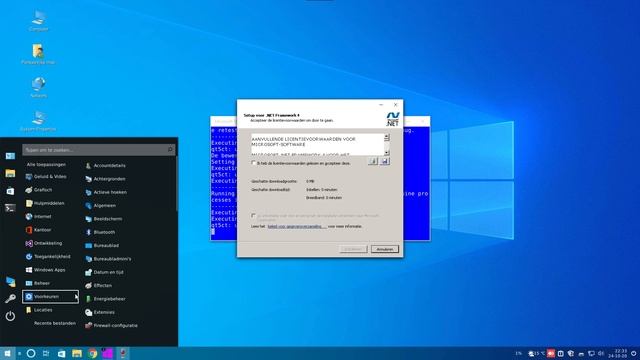The width and height of the screenshot is (640, 360).
Task: Click the weather temperature indicator in tray
Action: pyautogui.click(x=537, y=353)
